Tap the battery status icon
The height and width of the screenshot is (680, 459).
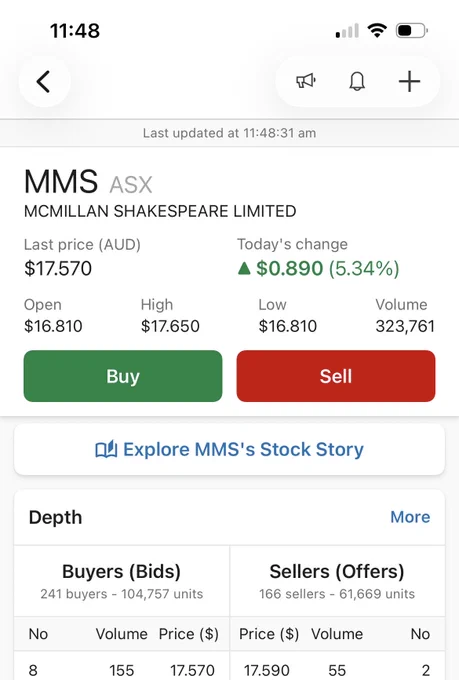pos(412,31)
